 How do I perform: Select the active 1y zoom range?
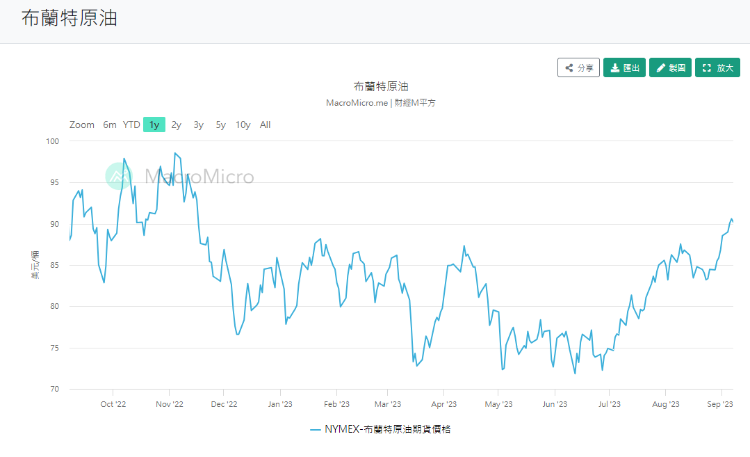154,125
